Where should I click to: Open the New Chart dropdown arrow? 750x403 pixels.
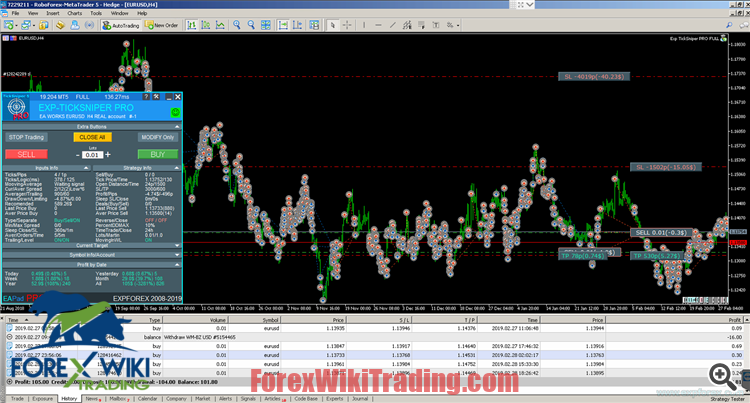[x=16, y=25]
